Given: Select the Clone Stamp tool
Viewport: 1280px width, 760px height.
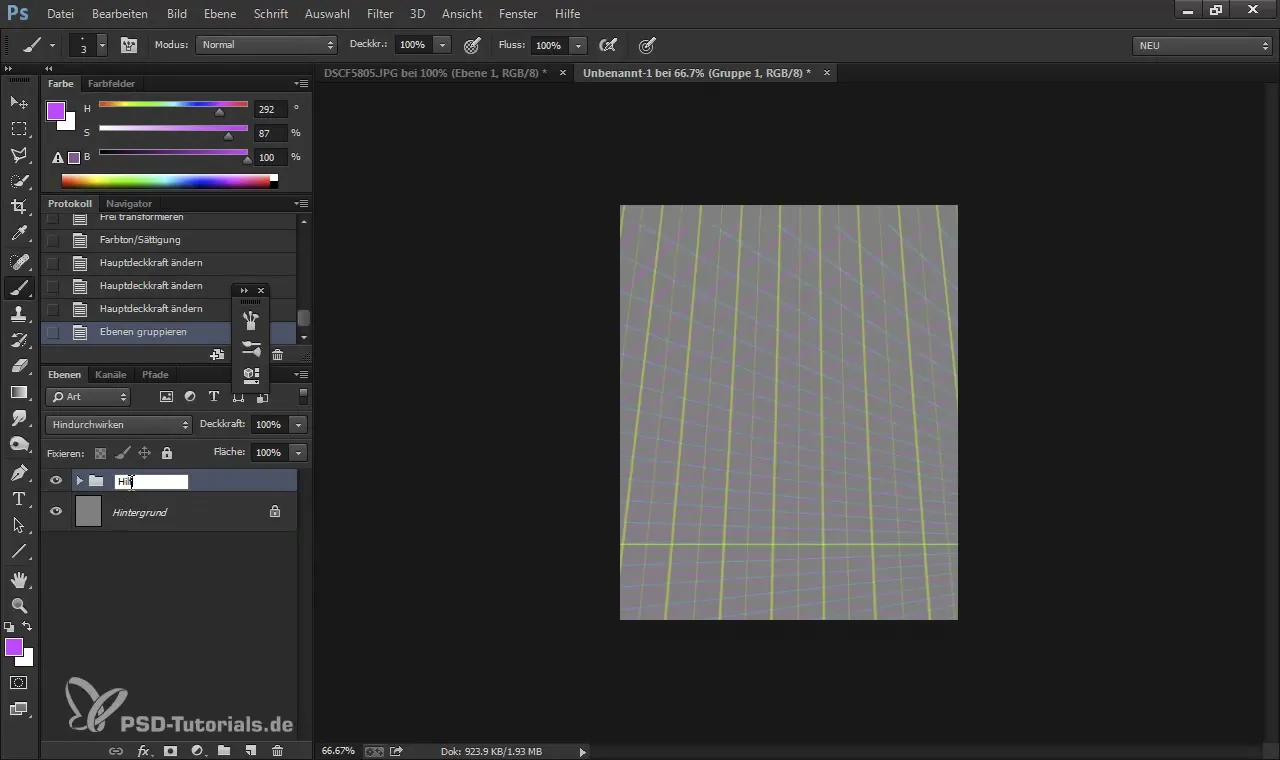Looking at the screenshot, I should (19, 314).
